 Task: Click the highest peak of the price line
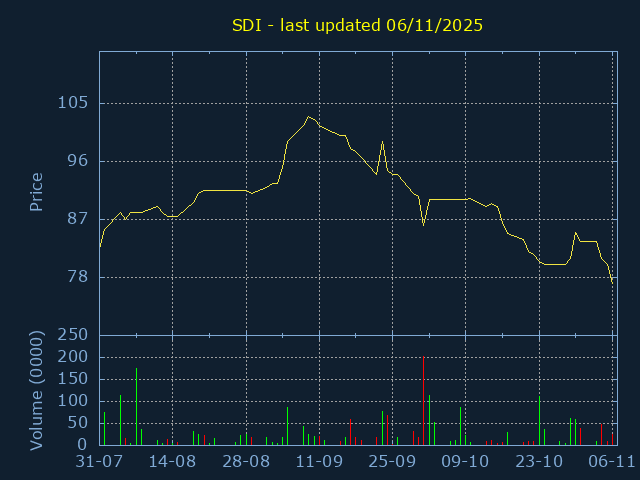click(309, 117)
